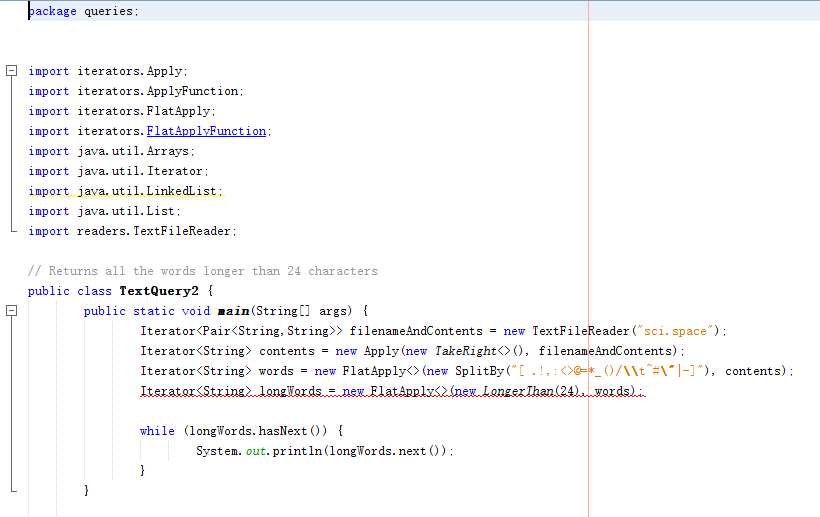Viewport: 820px width, 517px height.
Task: Click the error-underlined longWords declaration
Action: click(x=392, y=391)
